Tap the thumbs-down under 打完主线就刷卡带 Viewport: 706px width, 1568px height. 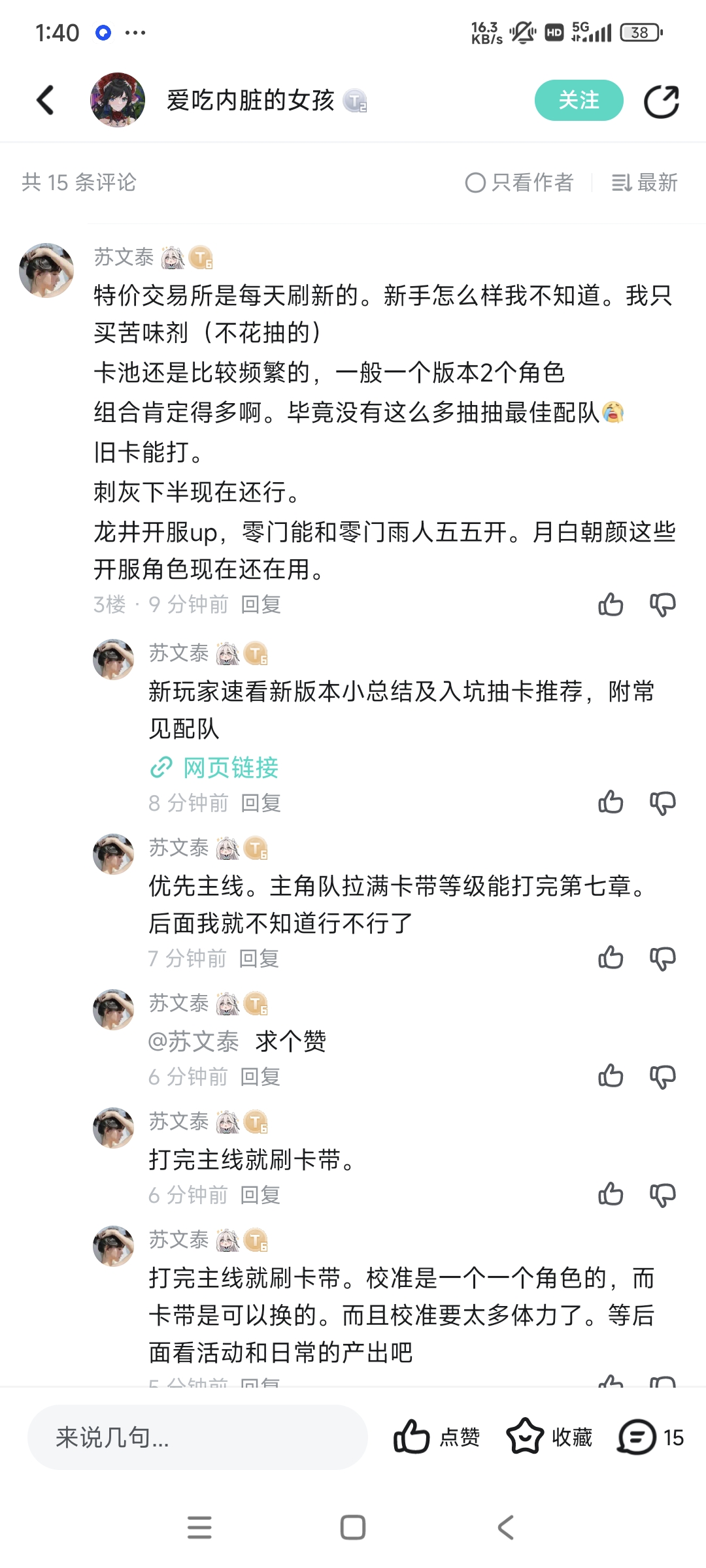(x=663, y=1195)
